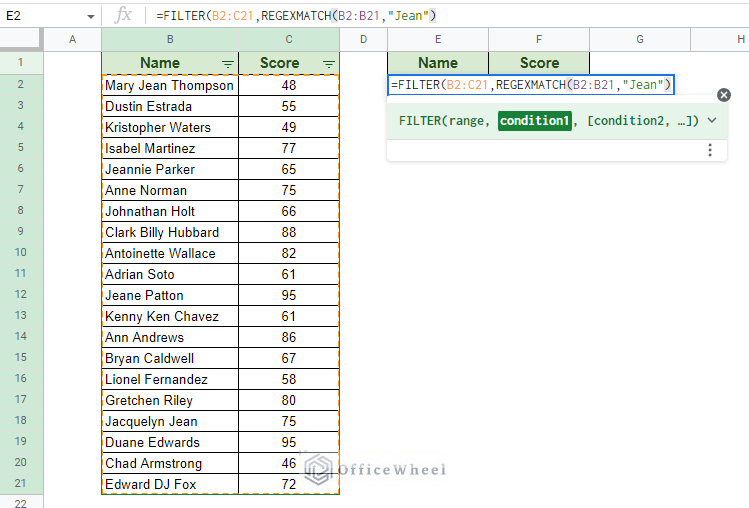Select cell Jacquelyn Jean
This screenshot has width=749, height=508.
point(170,422)
